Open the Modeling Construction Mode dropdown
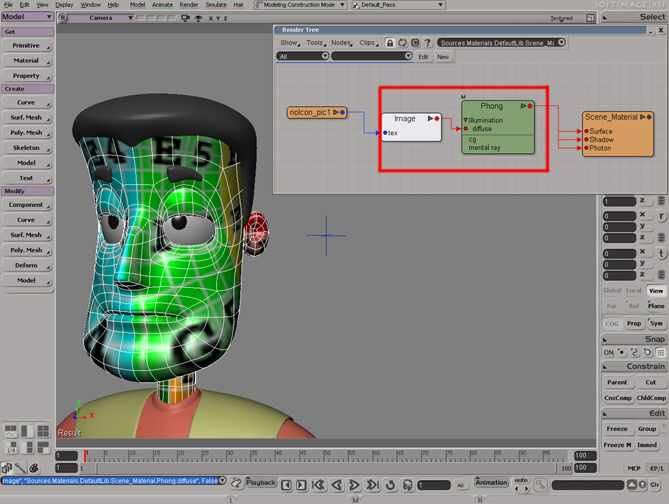This screenshot has height=504, width=669. pos(299,5)
